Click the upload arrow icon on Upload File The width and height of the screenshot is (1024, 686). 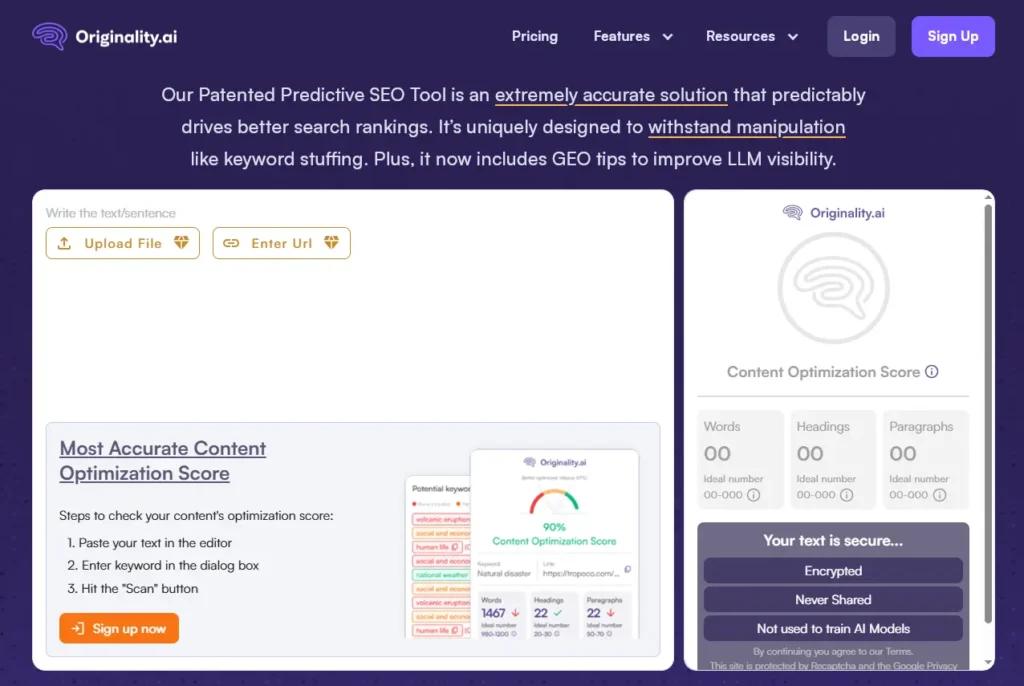tap(65, 243)
